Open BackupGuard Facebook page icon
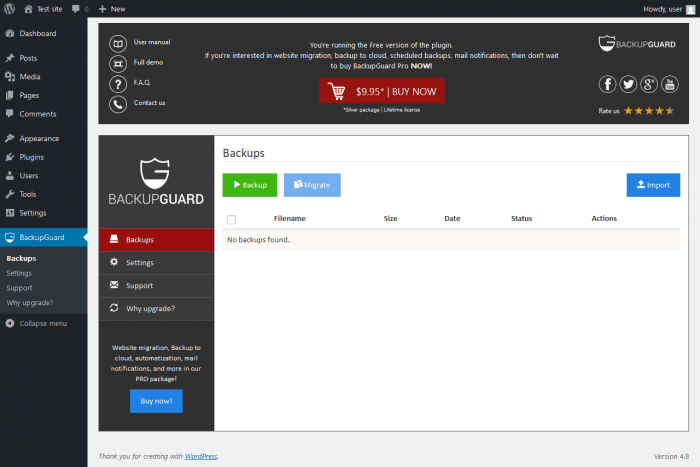The width and height of the screenshot is (700, 467). 607,84
